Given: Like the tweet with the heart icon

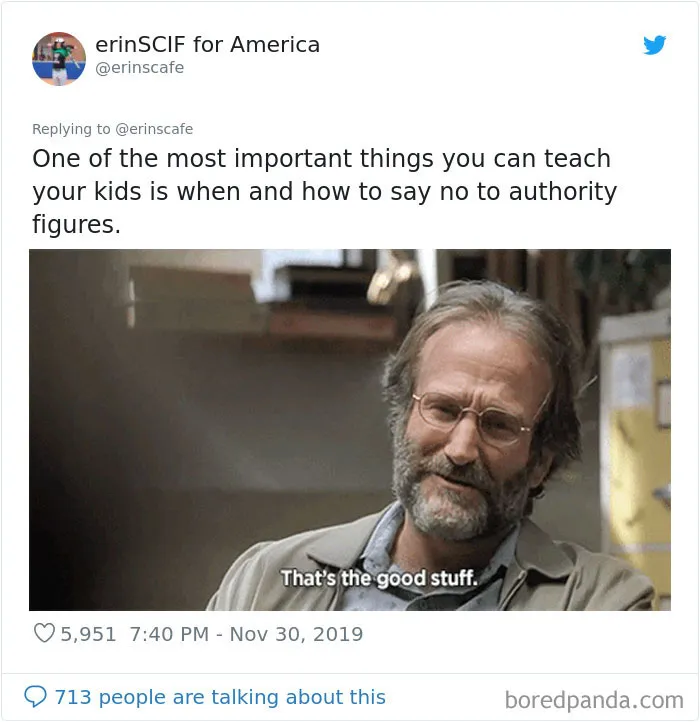Looking at the screenshot, I should (x=45, y=633).
